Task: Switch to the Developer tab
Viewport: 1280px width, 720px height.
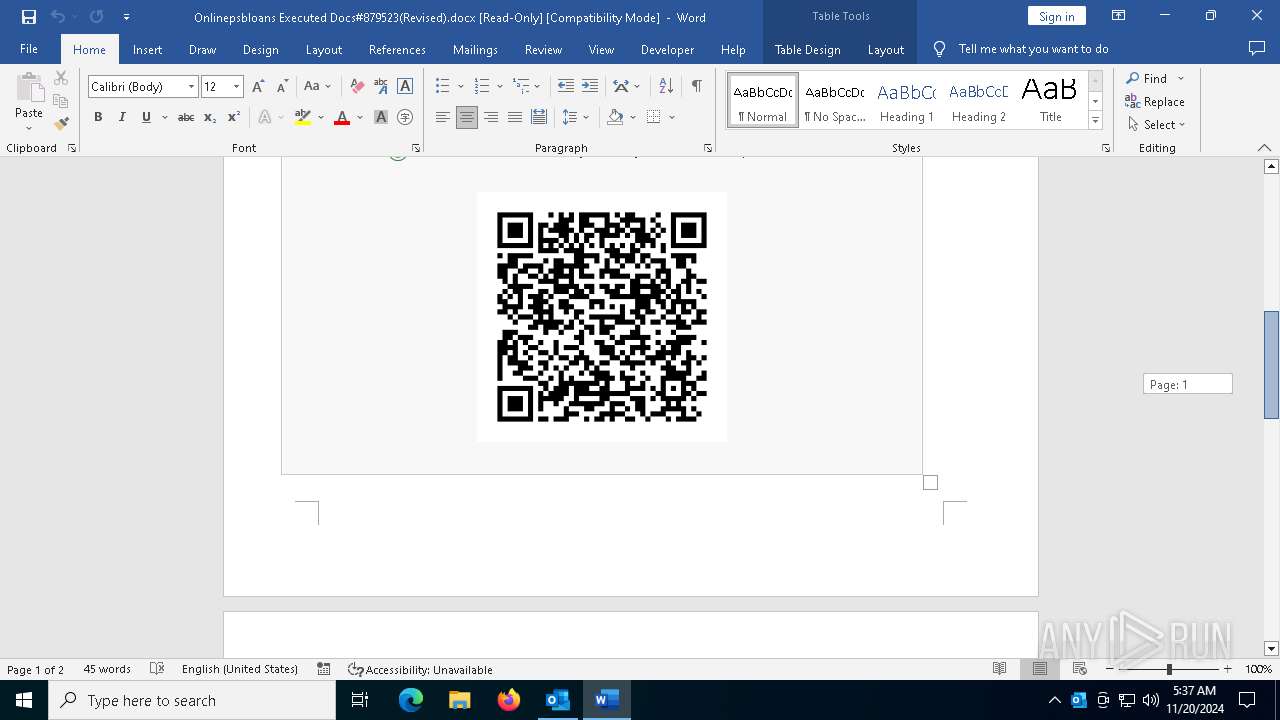Action: pos(667,49)
